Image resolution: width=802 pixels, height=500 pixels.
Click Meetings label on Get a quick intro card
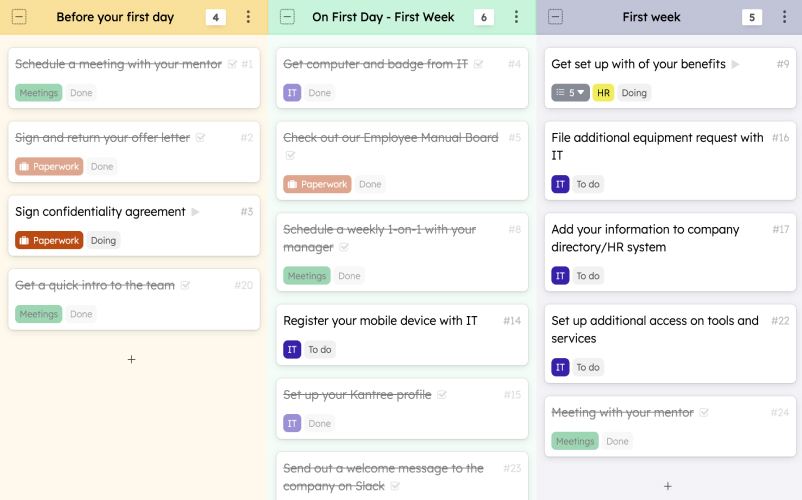pos(38,314)
